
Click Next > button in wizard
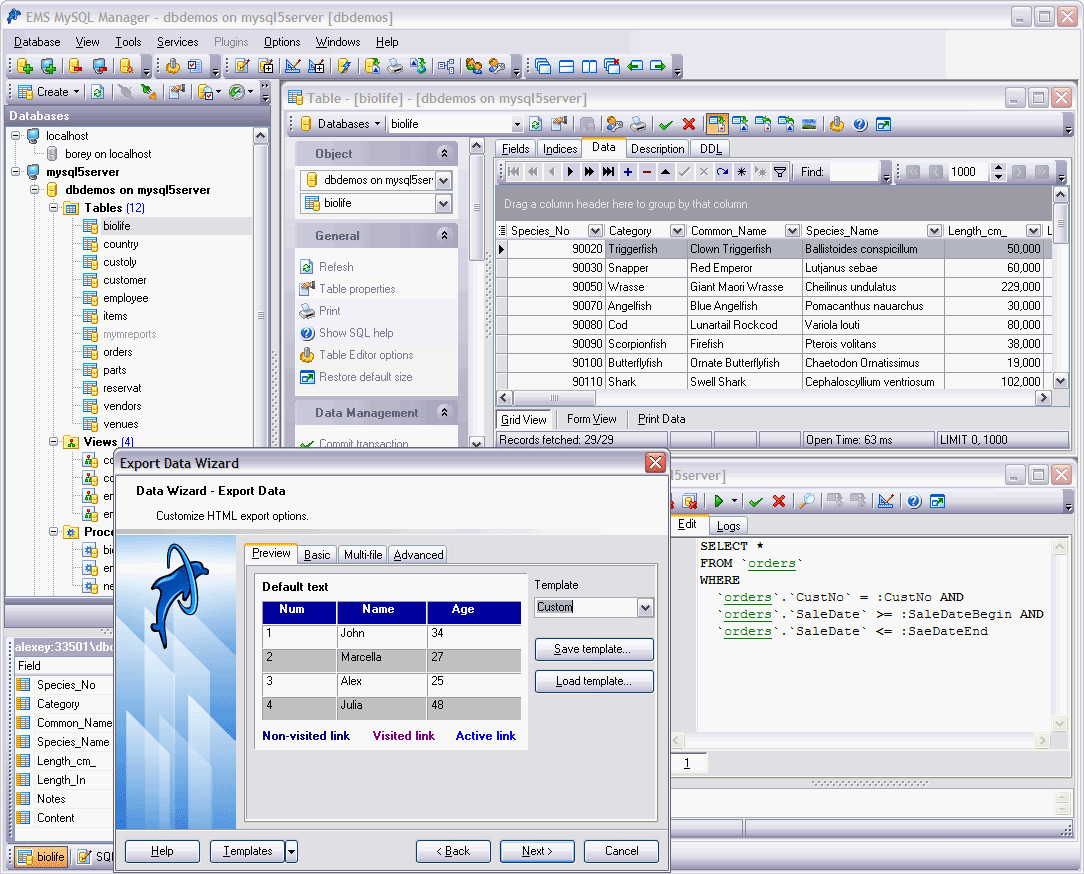point(537,851)
